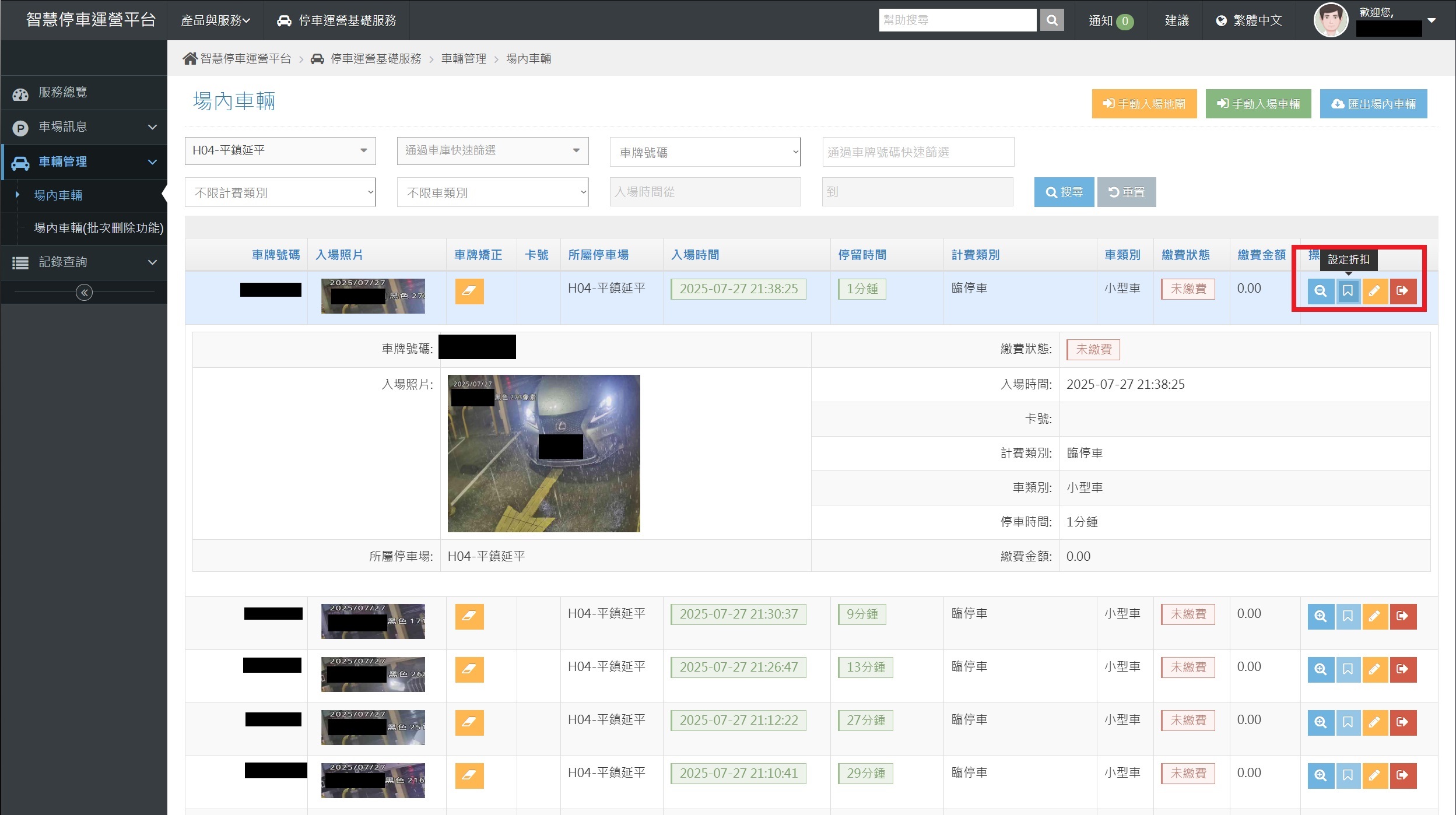Click the 手動入場車輛 button
Viewport: 1456px width, 815px height.
[x=1258, y=104]
